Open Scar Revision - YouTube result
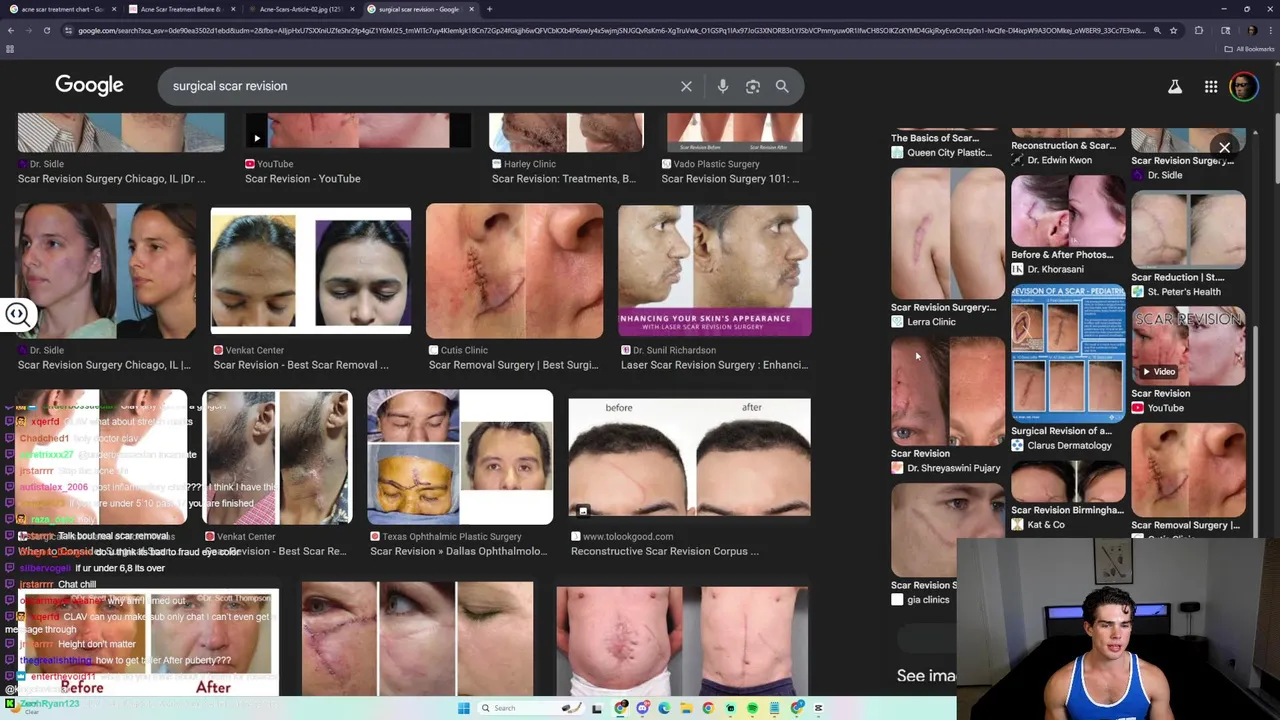The height and width of the screenshot is (720, 1280). tap(302, 179)
